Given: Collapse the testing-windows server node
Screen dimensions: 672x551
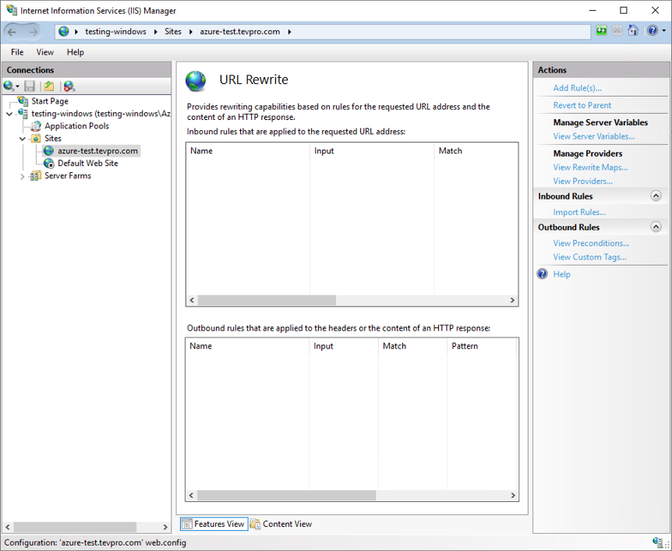Looking at the screenshot, I should click(9, 114).
